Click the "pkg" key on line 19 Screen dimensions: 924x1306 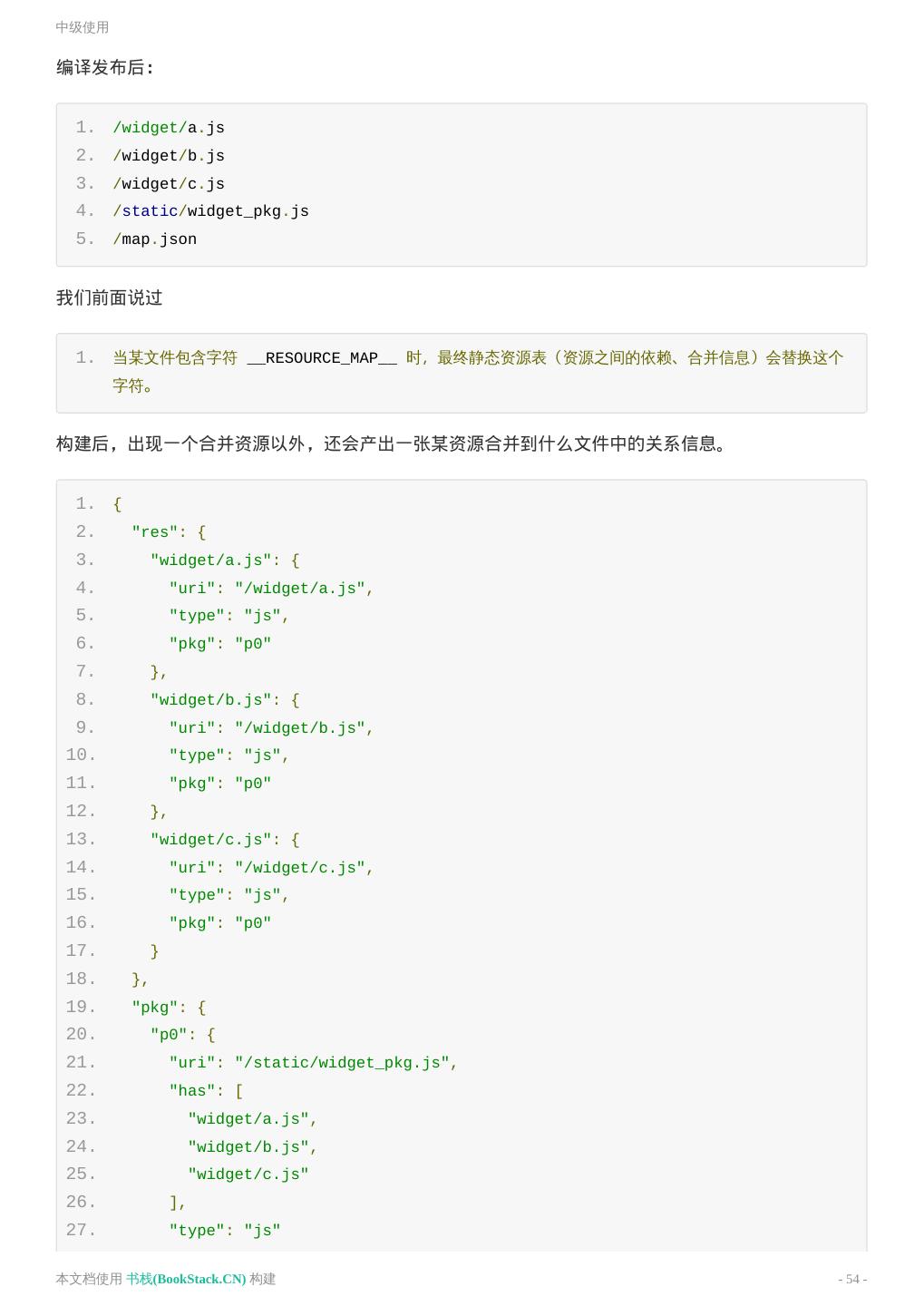[155, 1008]
